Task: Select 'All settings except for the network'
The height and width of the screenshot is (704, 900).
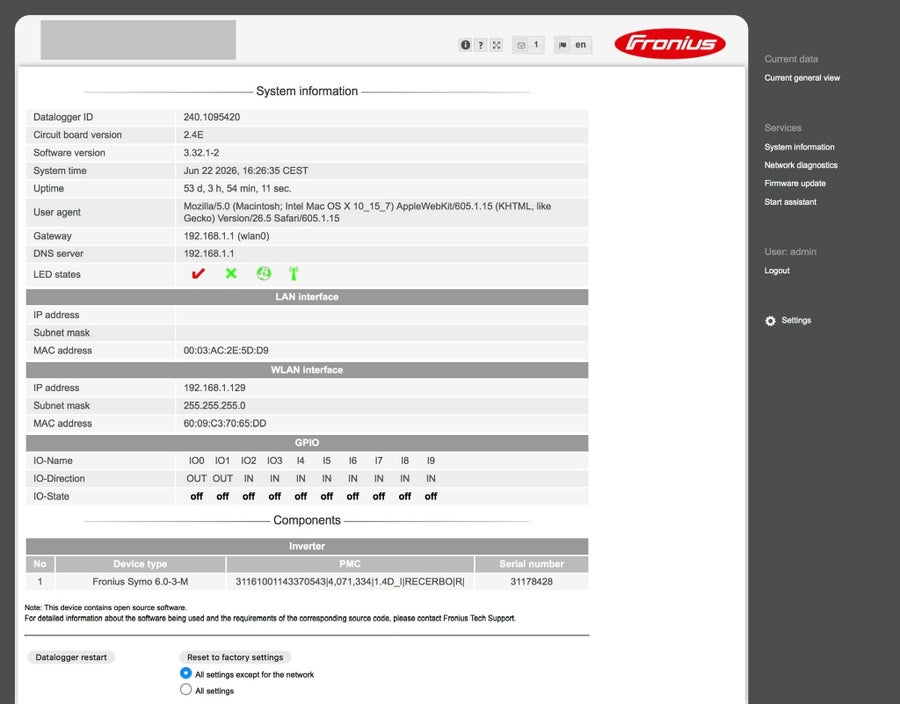Action: (185, 673)
